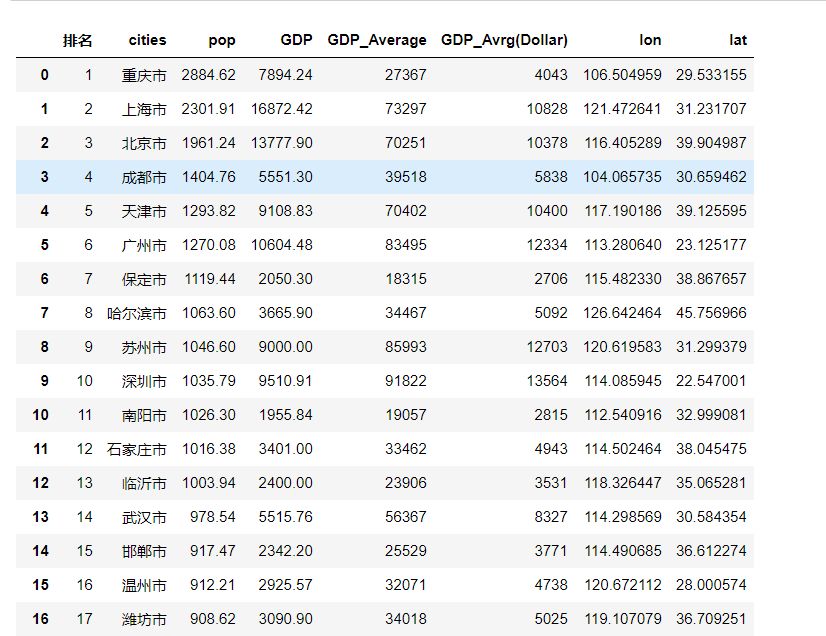The width and height of the screenshot is (826, 636).
Task: Click GDP value 9510.91
Action: click(286, 381)
